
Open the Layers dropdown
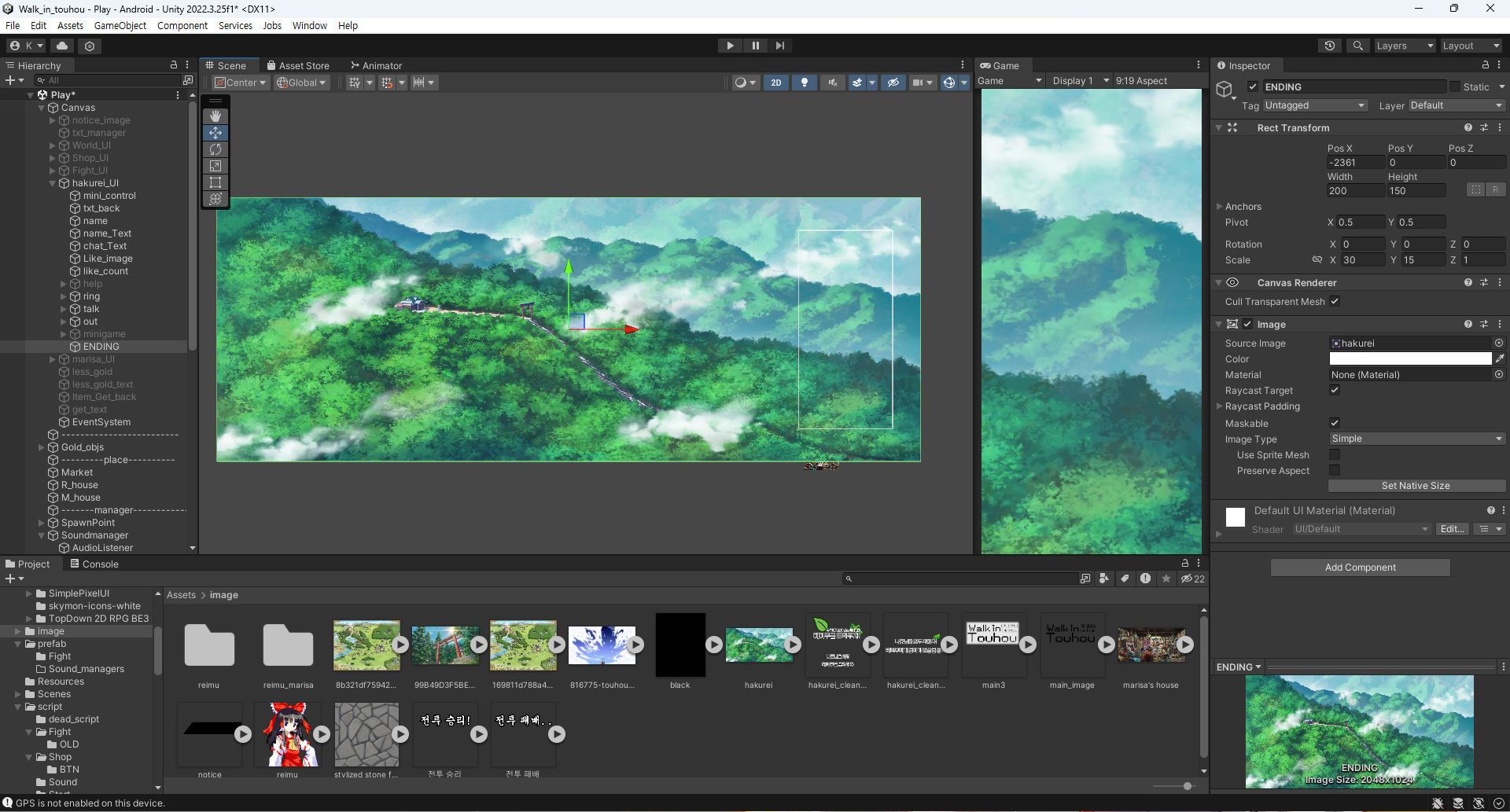1405,46
